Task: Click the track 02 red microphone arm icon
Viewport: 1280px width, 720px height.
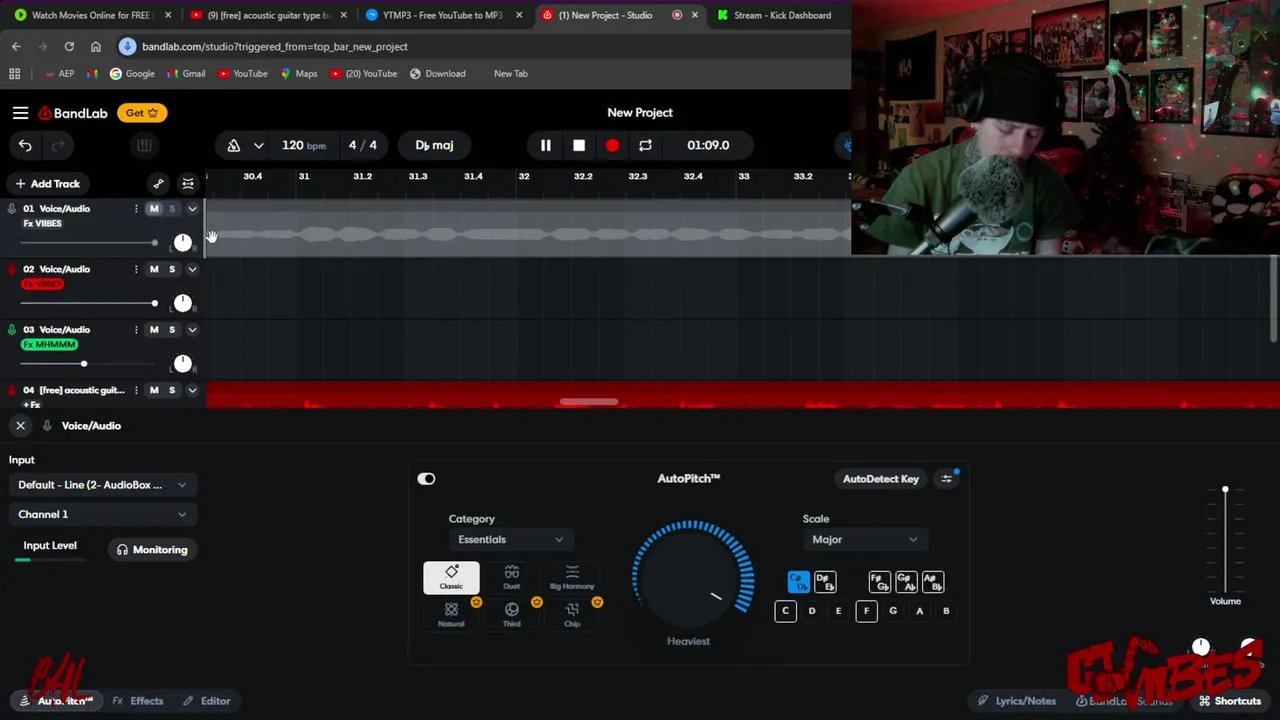Action: pos(12,269)
